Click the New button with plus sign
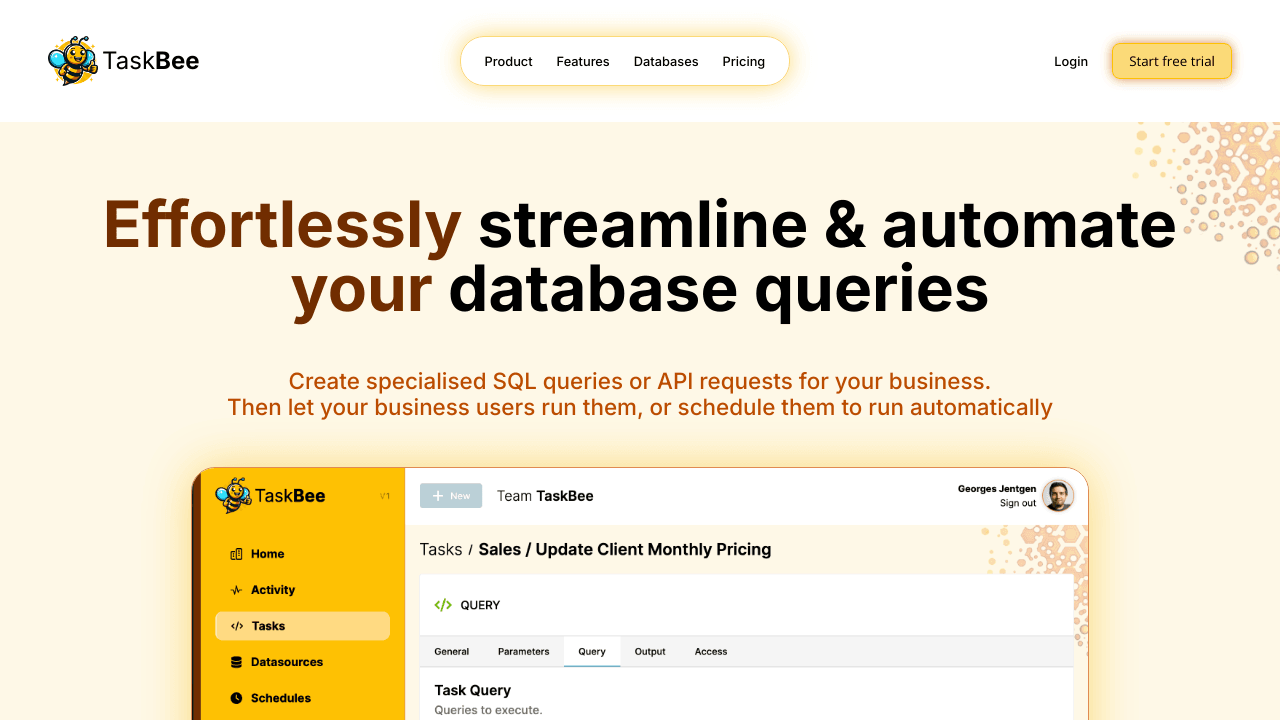1280x720 pixels. click(451, 496)
